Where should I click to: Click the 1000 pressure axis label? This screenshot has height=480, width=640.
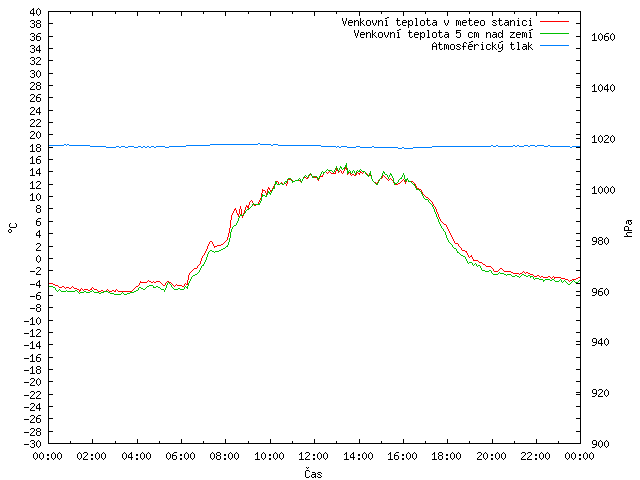click(603, 191)
